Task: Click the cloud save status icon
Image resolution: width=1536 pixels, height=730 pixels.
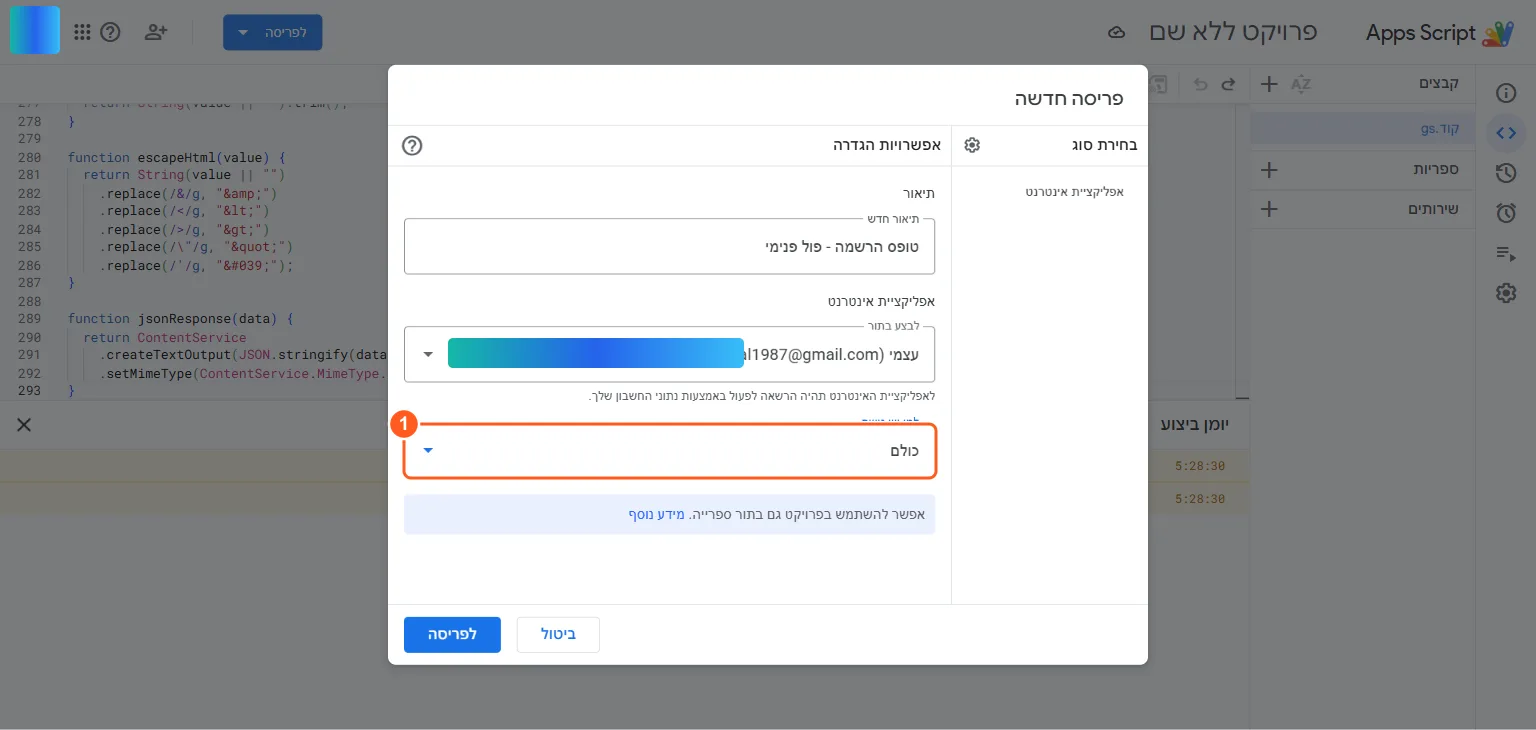Action: (1117, 33)
